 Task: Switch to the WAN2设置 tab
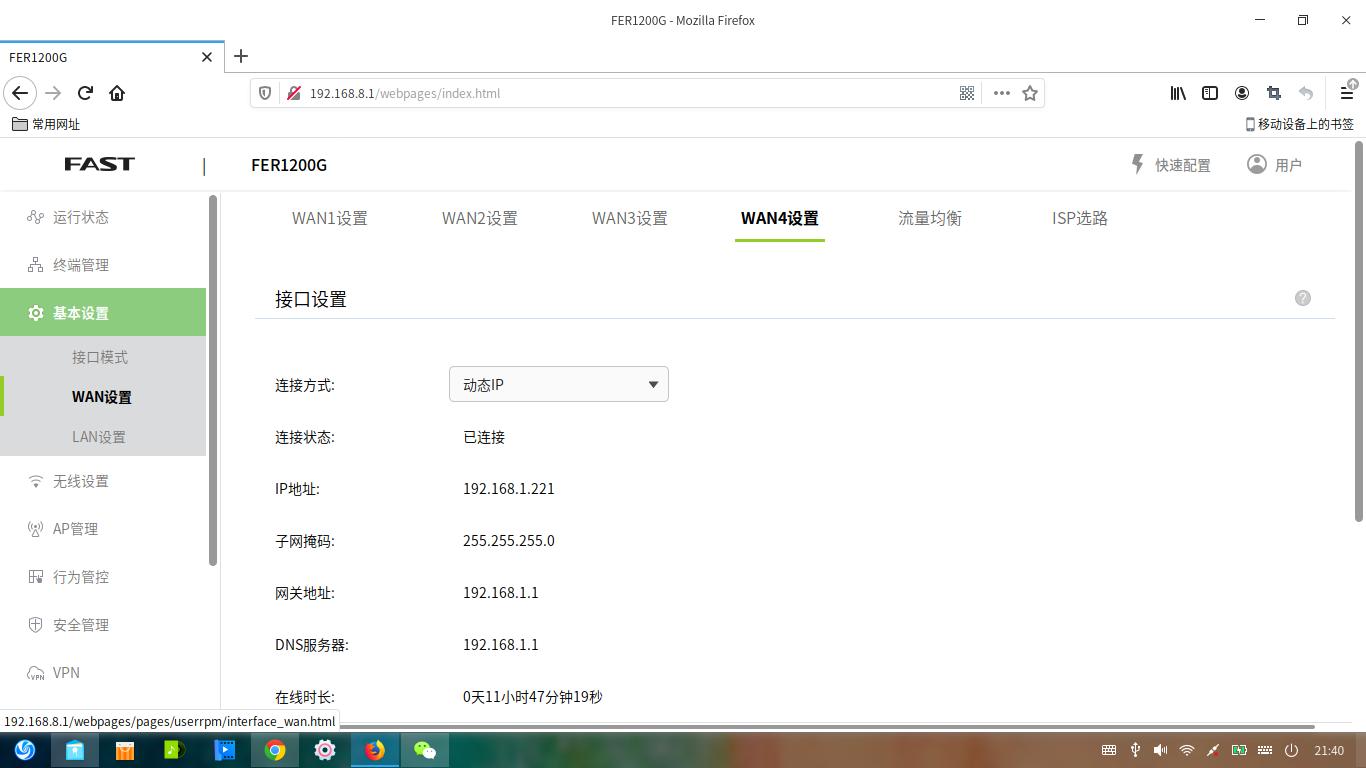point(479,218)
